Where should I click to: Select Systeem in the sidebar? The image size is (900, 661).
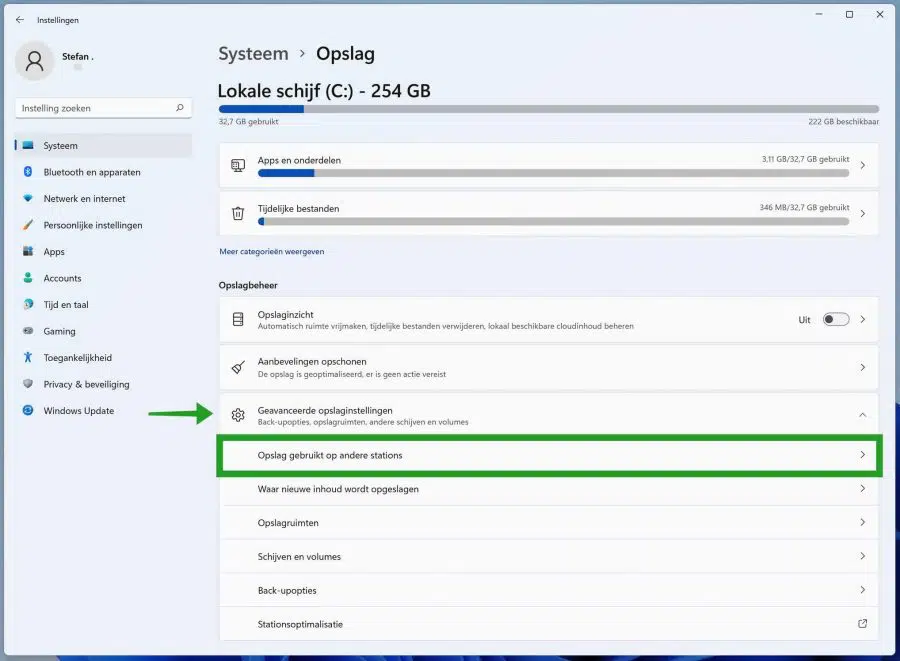click(103, 145)
